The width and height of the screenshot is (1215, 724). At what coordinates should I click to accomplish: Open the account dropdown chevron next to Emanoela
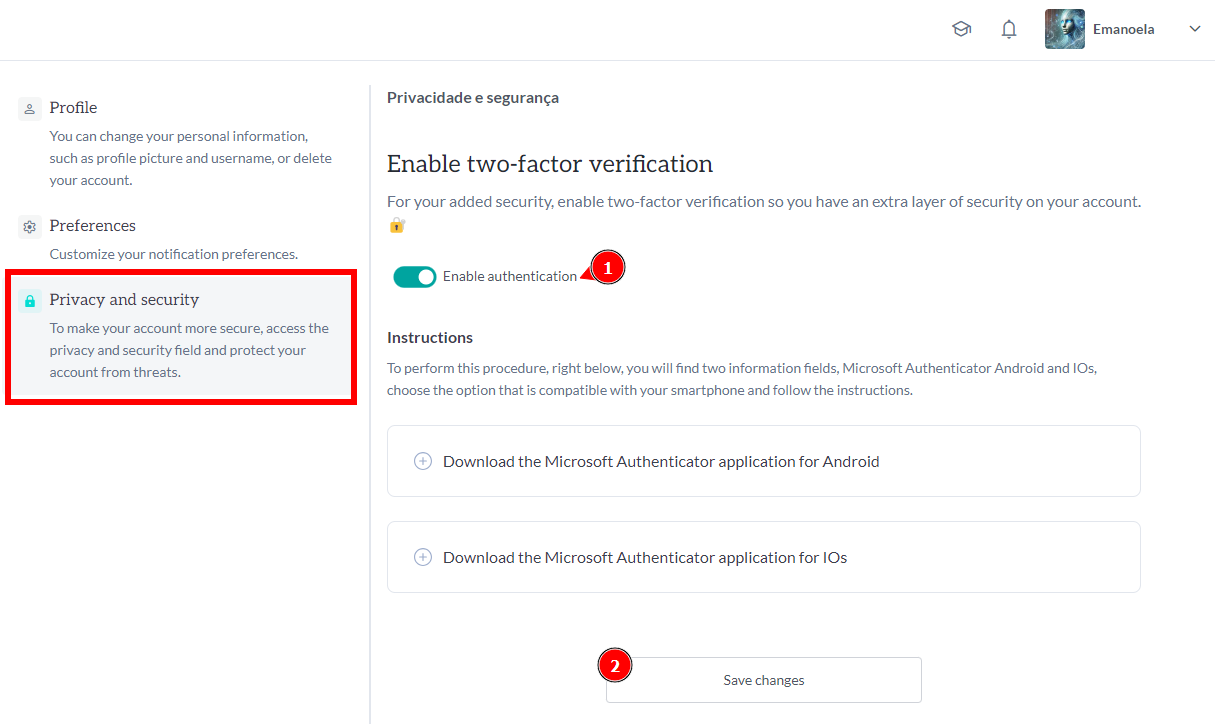click(x=1194, y=29)
